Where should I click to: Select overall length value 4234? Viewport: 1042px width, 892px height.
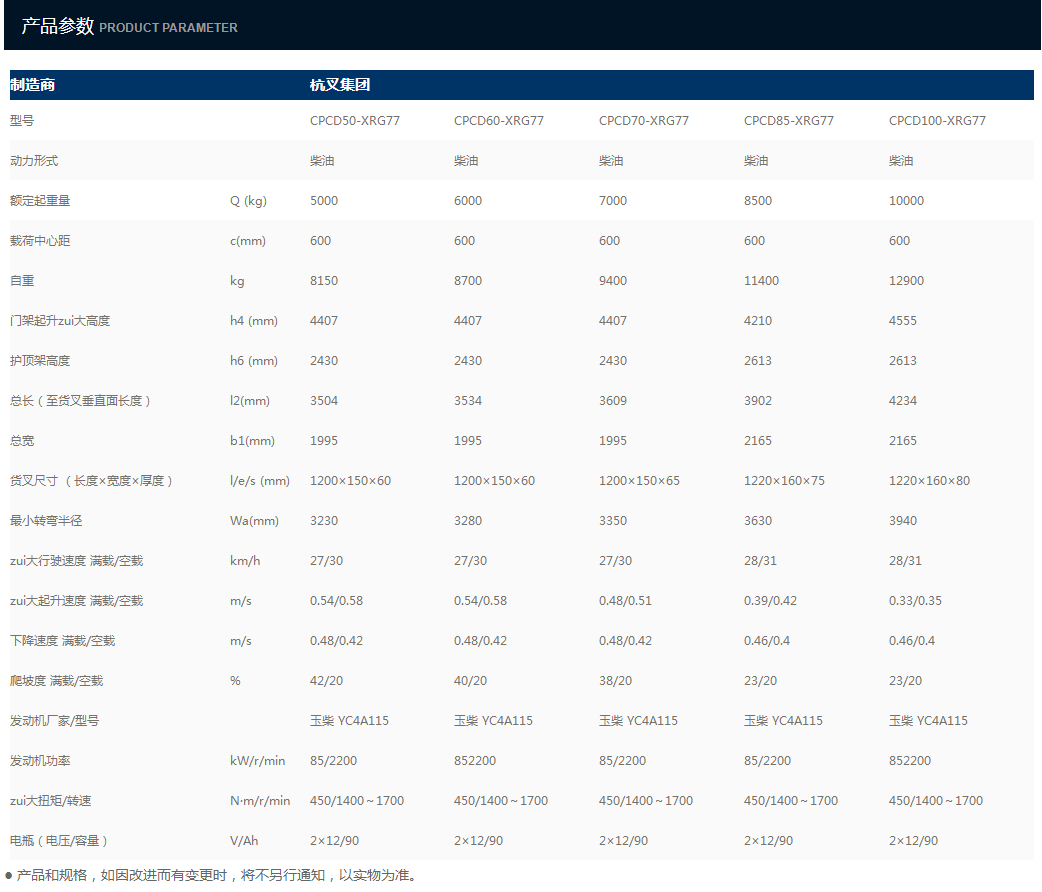[x=902, y=401]
